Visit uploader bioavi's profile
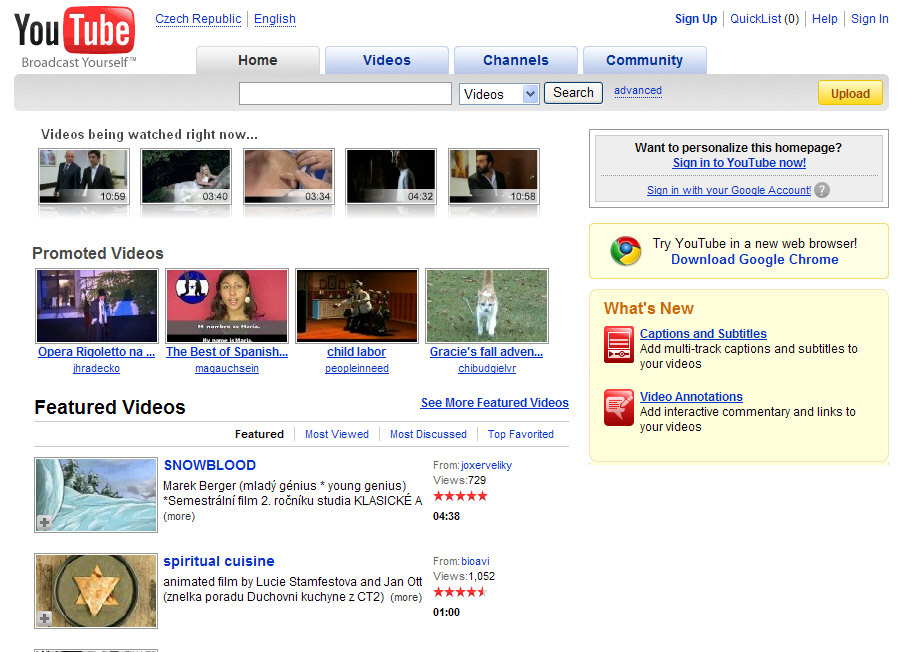902x652 pixels. tap(475, 561)
